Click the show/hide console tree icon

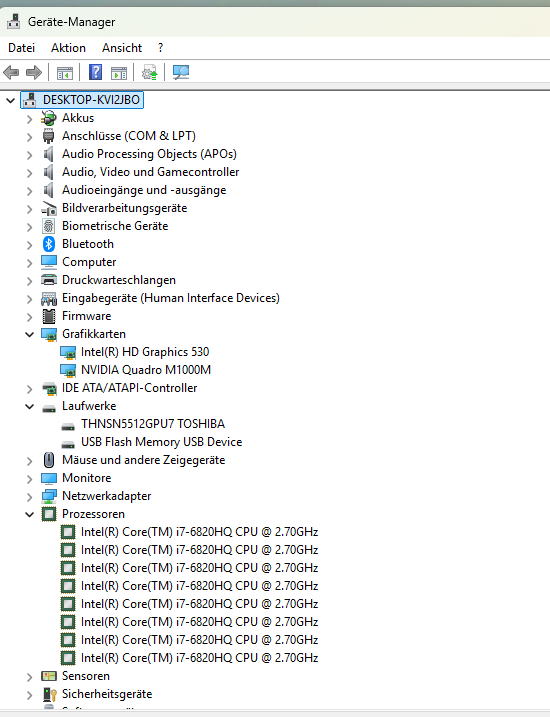click(x=65, y=73)
